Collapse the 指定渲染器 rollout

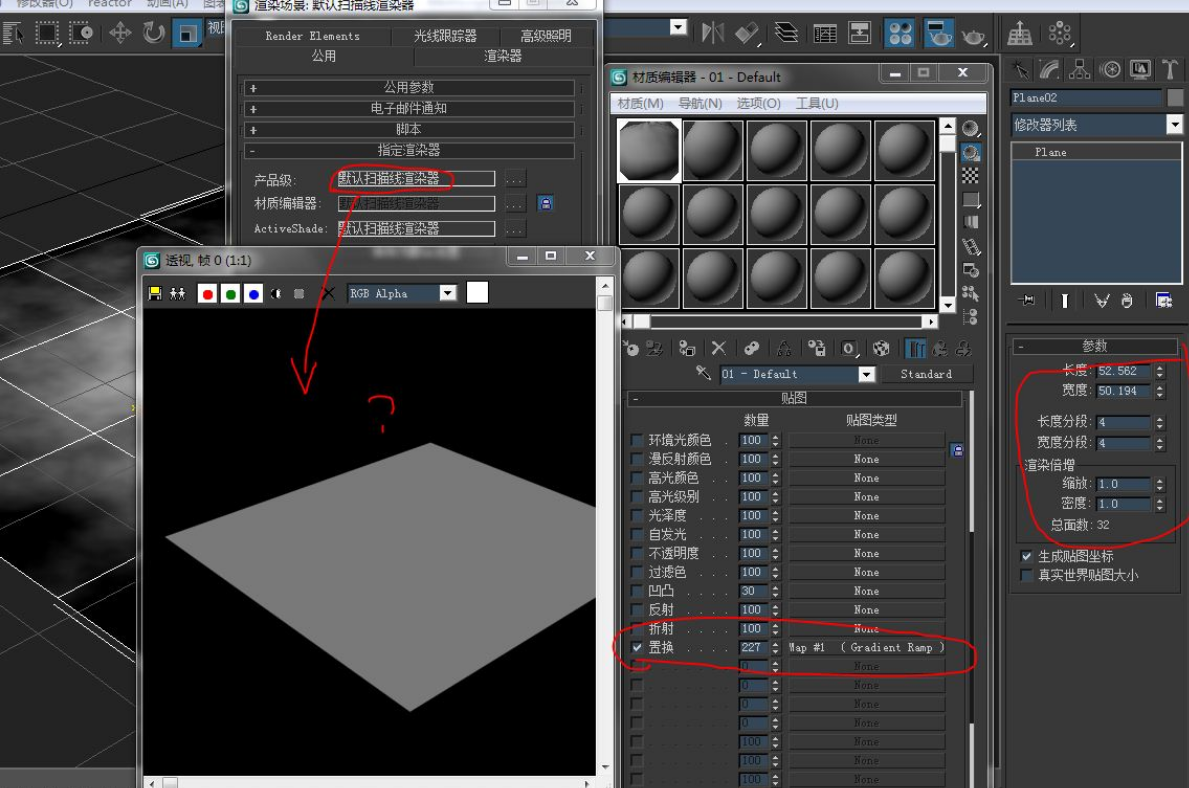[408, 150]
